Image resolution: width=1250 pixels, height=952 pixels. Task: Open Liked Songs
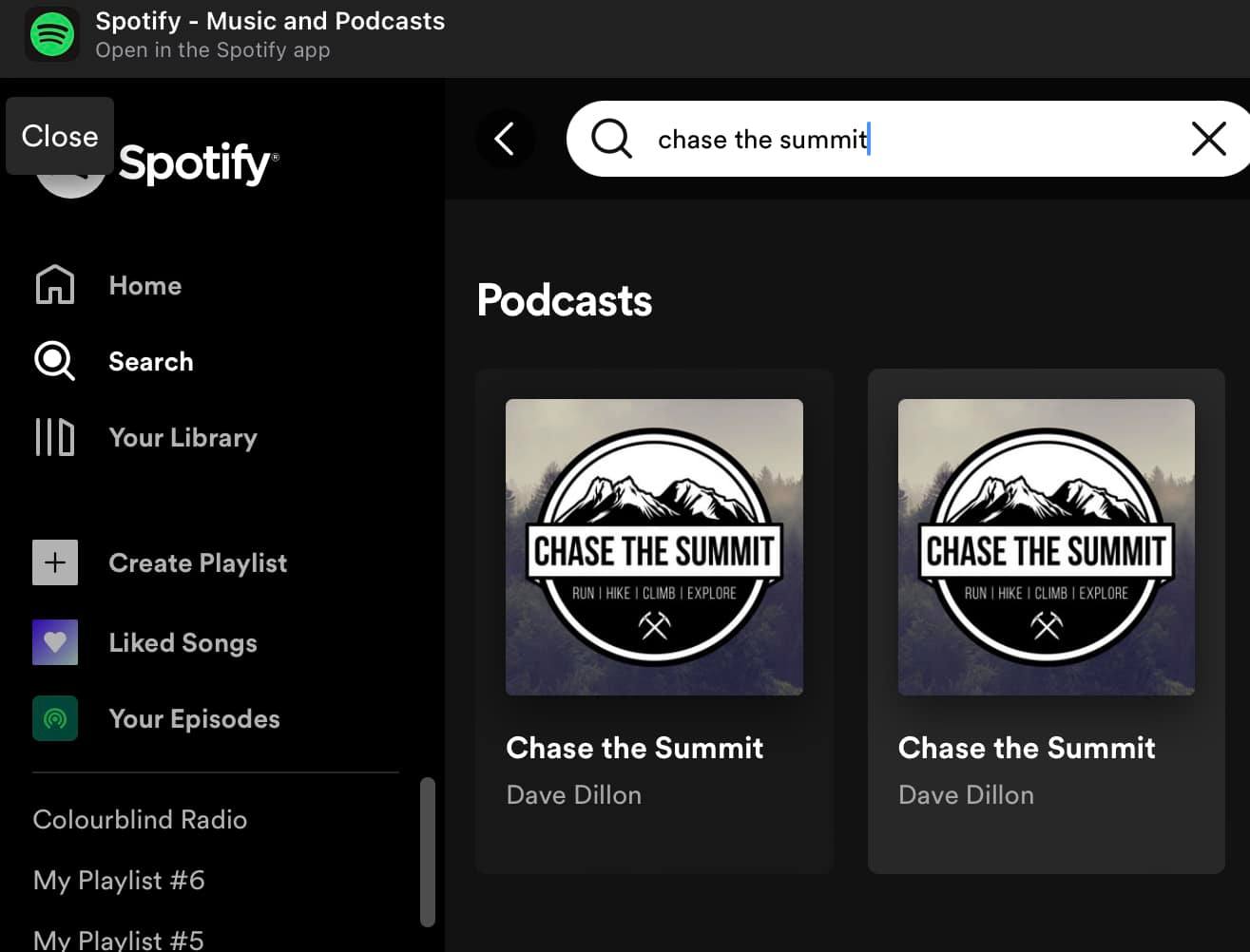click(183, 642)
